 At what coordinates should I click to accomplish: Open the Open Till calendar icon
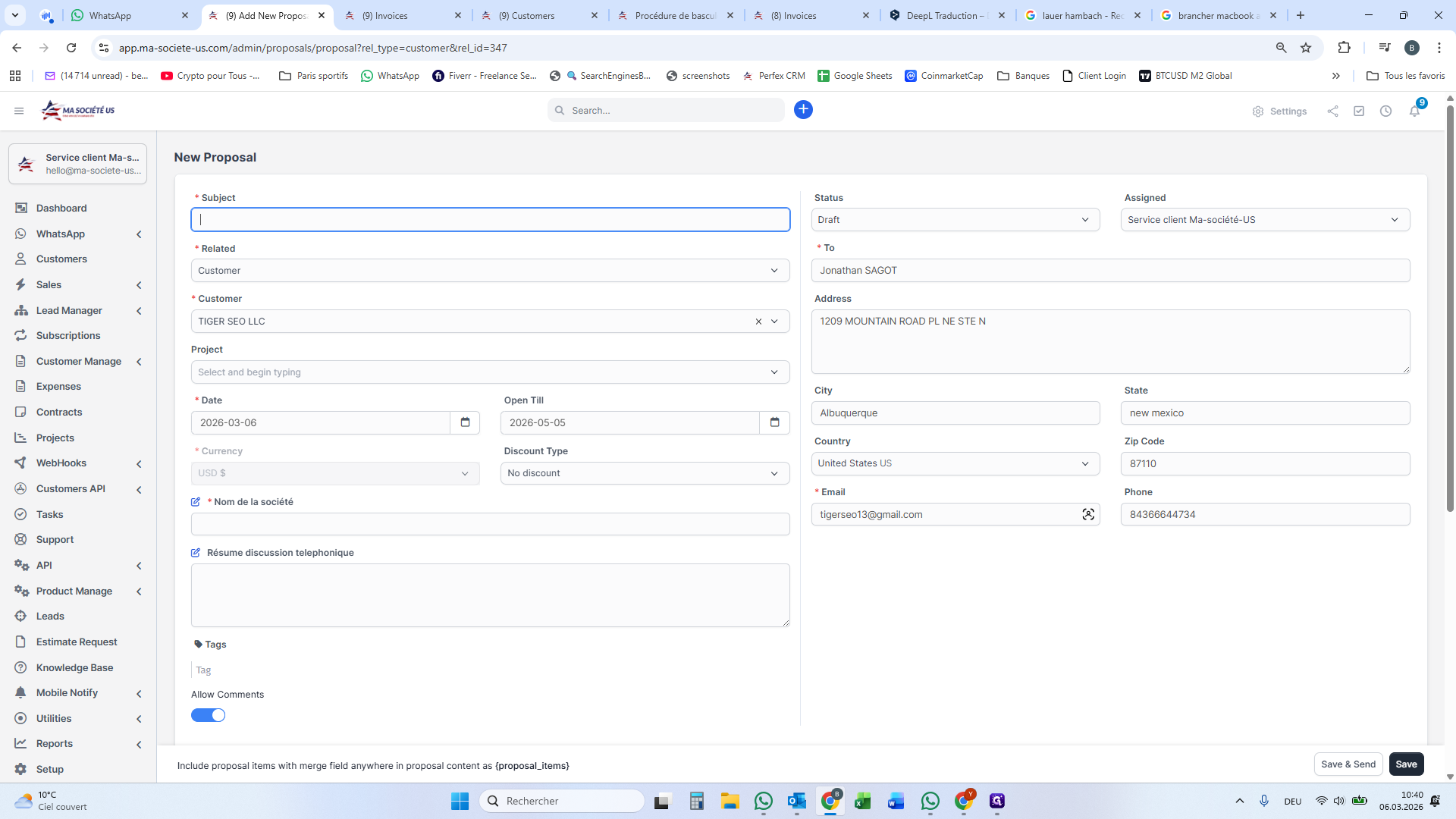click(x=774, y=422)
